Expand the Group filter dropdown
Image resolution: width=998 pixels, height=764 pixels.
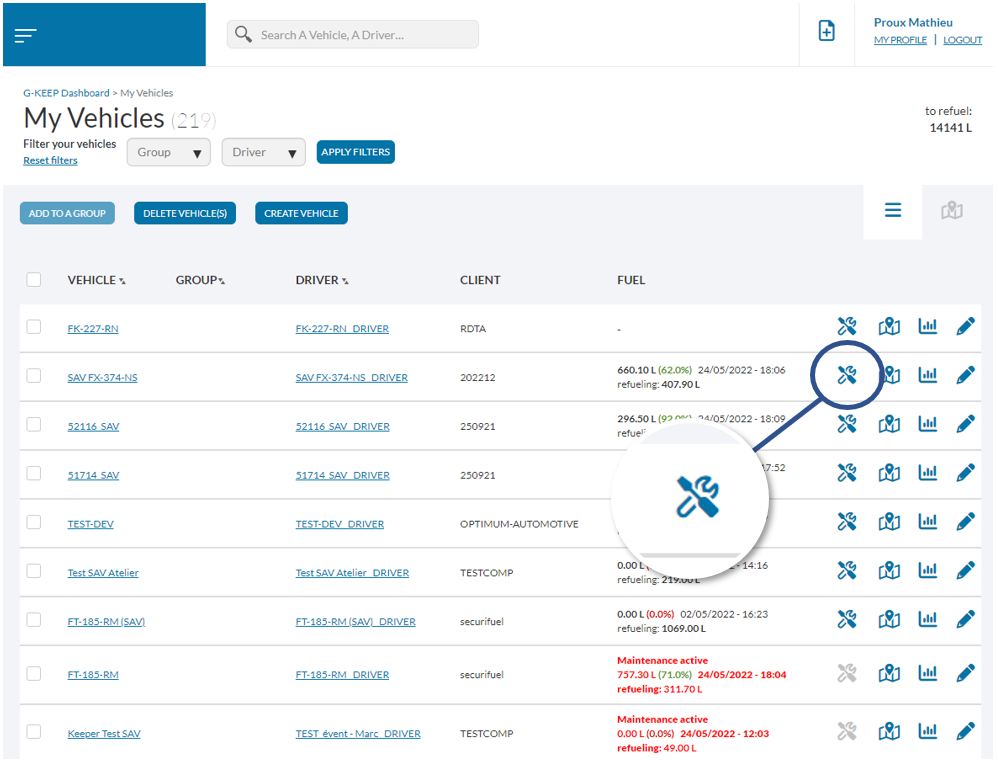[x=168, y=153]
